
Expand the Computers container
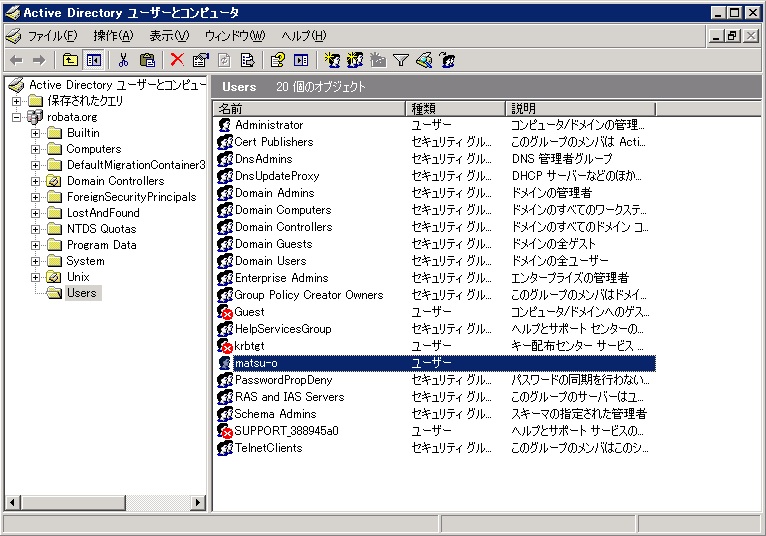[35, 150]
